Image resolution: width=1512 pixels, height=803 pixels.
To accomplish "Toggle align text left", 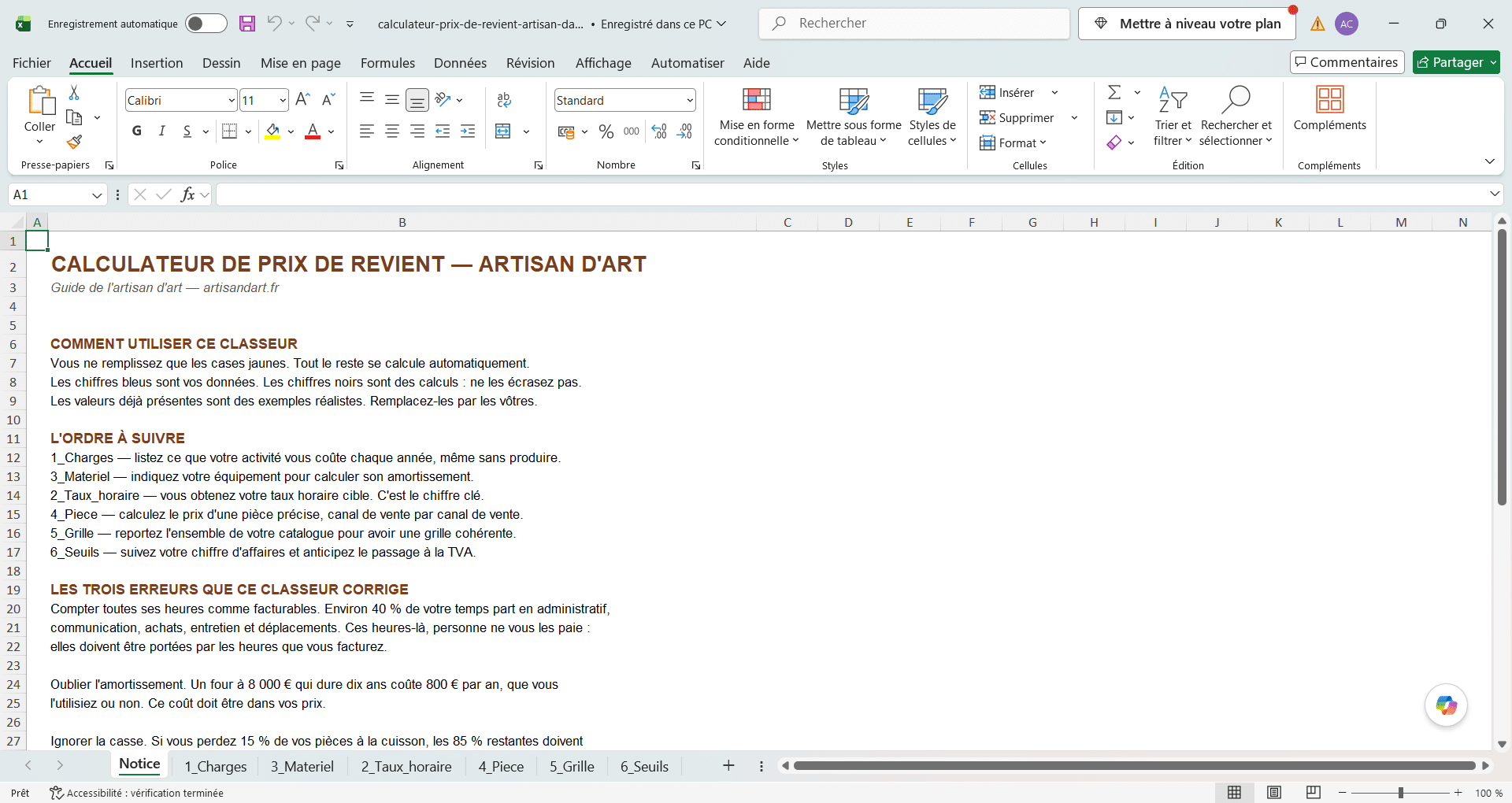I will pyautogui.click(x=367, y=131).
